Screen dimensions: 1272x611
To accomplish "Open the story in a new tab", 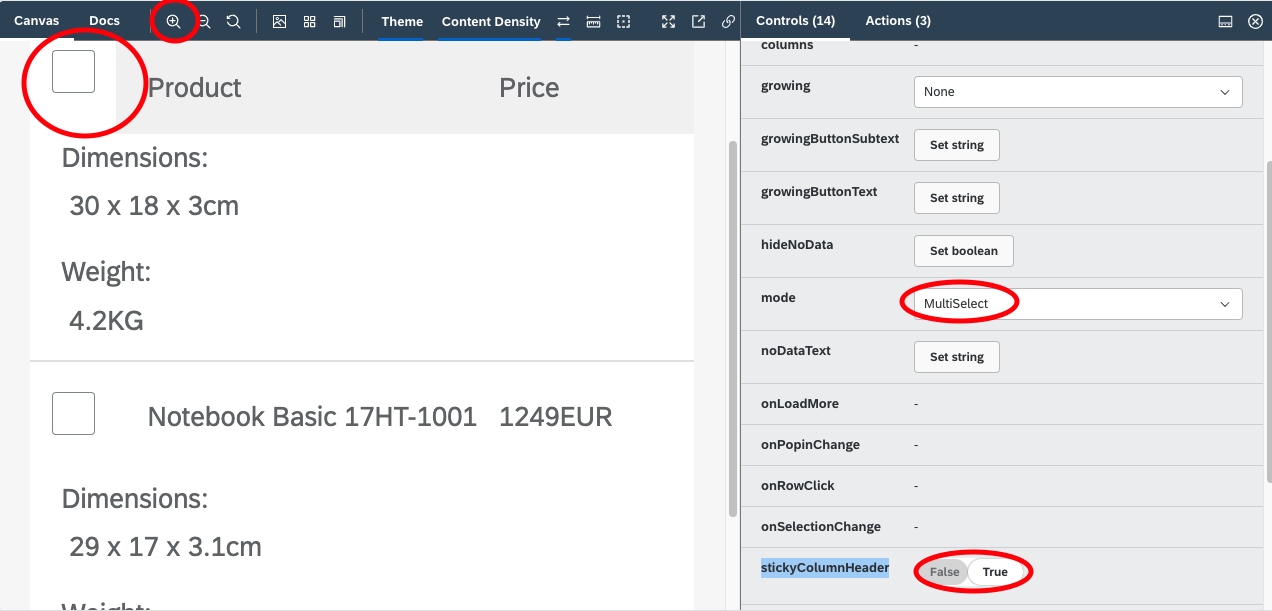I will tap(698, 20).
